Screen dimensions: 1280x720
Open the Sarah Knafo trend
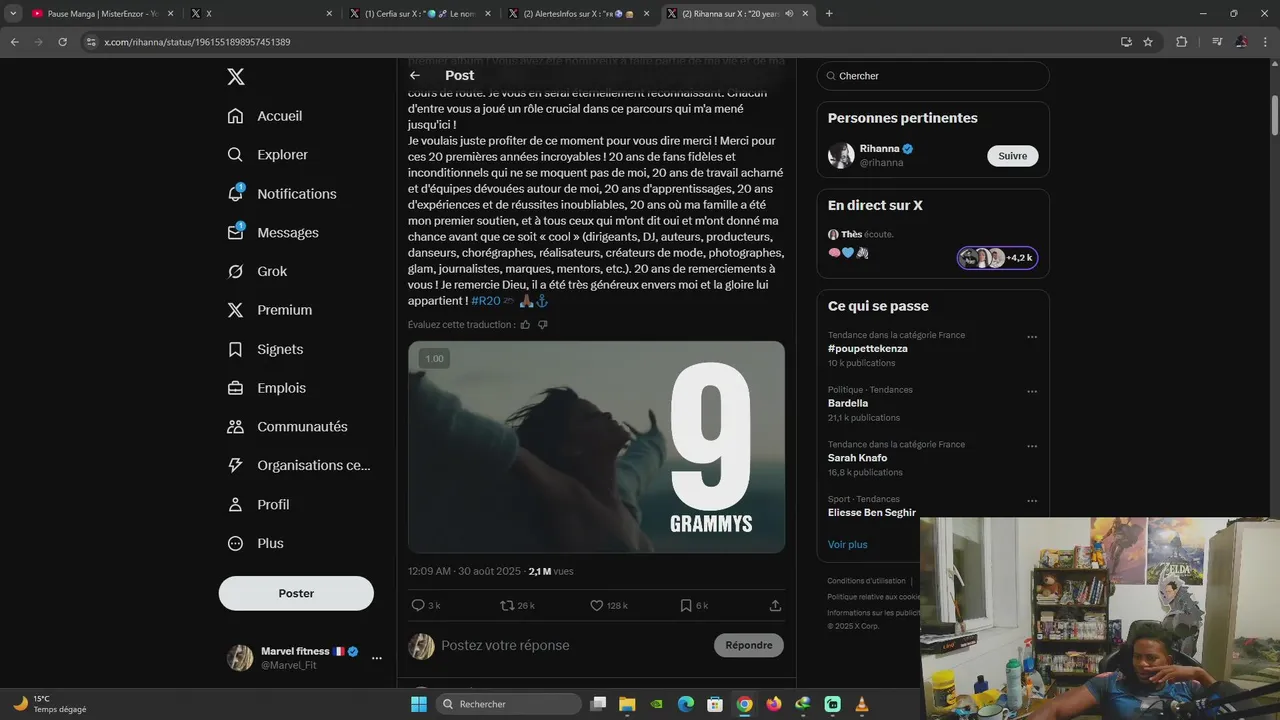(857, 458)
